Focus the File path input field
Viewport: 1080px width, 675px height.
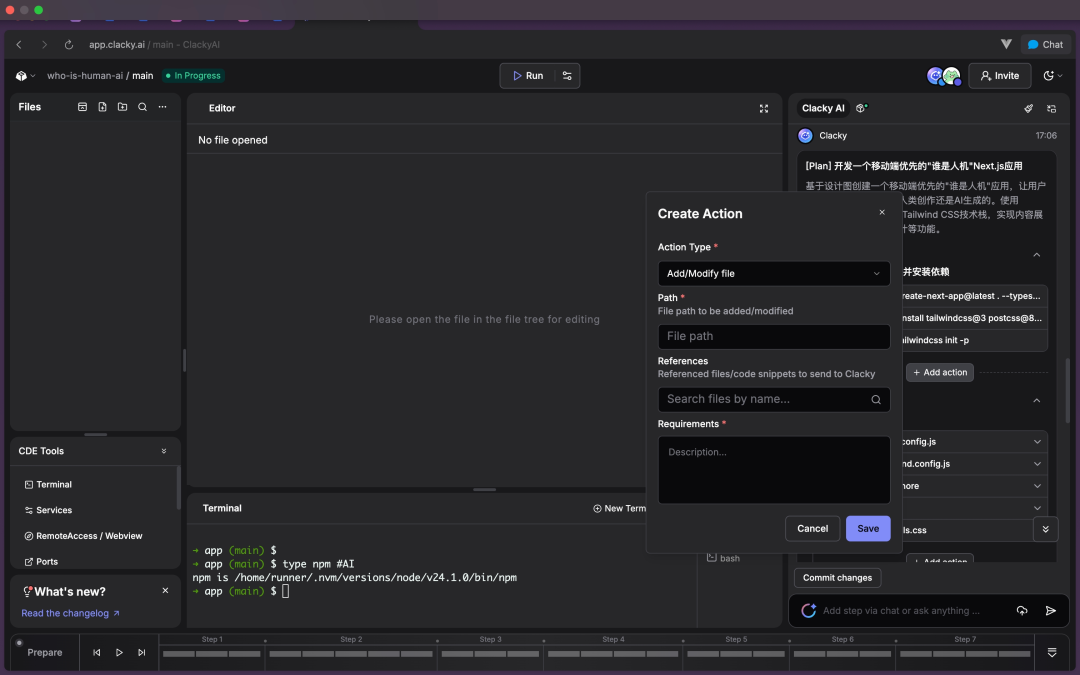[773, 336]
